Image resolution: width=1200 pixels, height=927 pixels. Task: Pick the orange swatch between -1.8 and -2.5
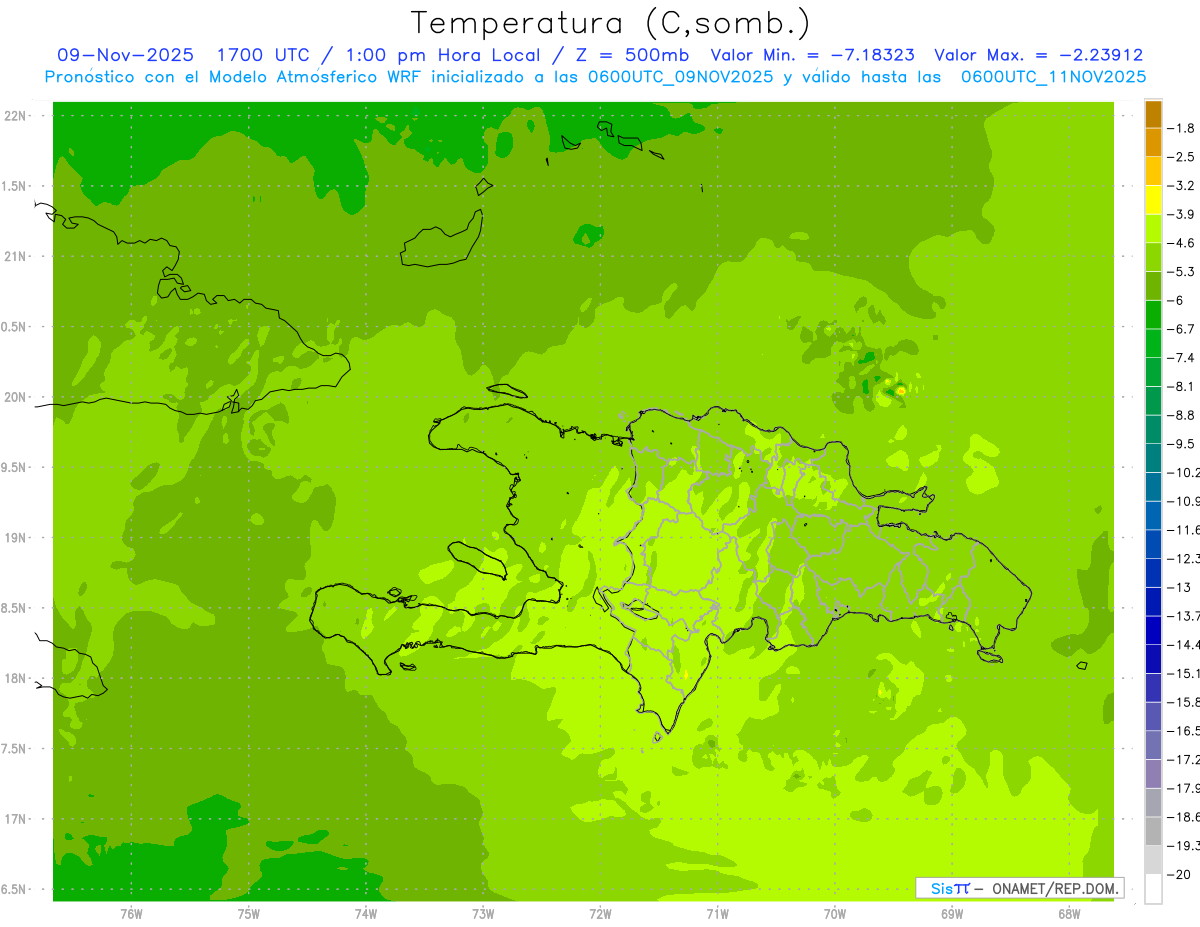click(x=1153, y=143)
